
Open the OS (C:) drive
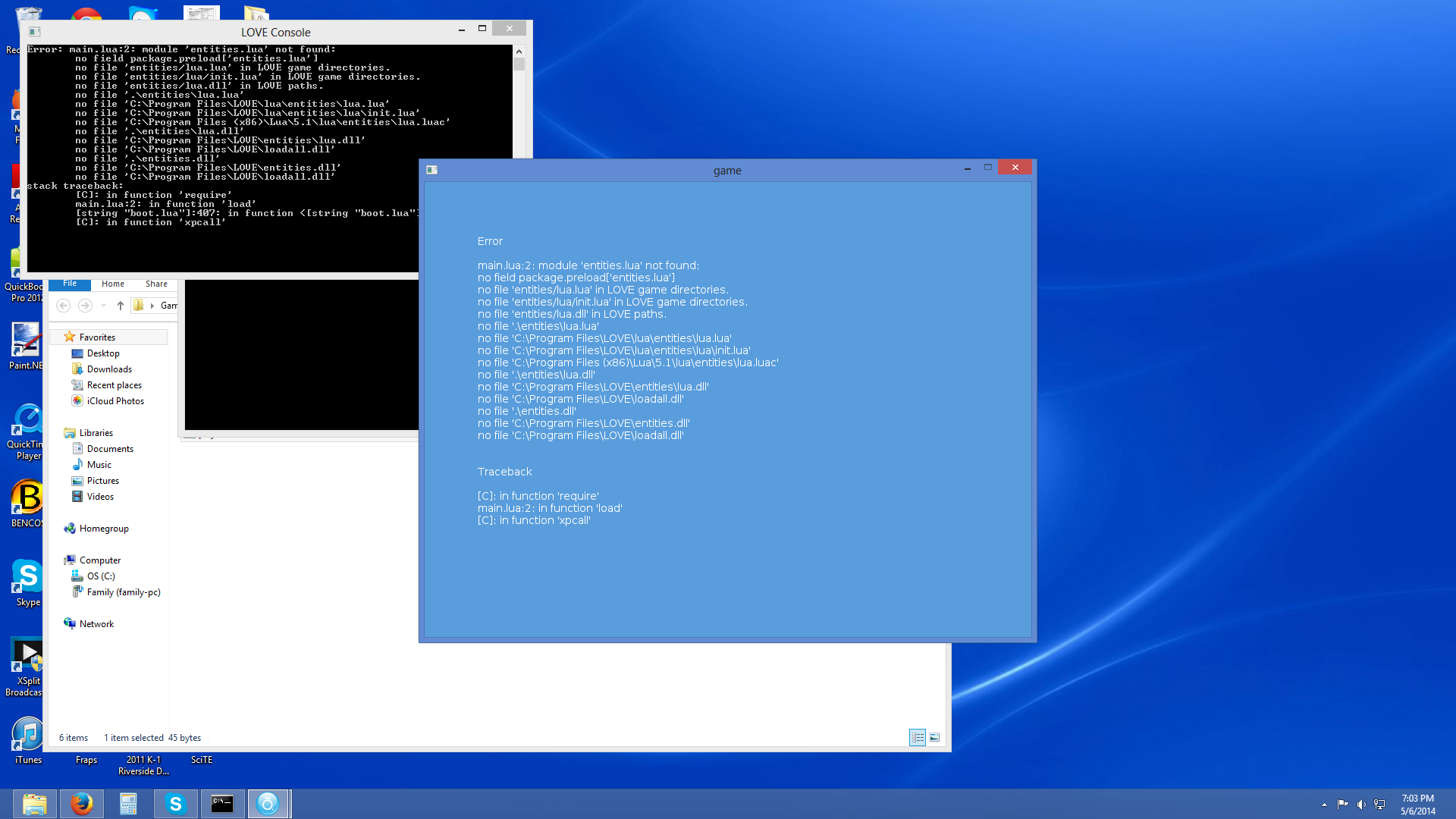click(x=100, y=576)
